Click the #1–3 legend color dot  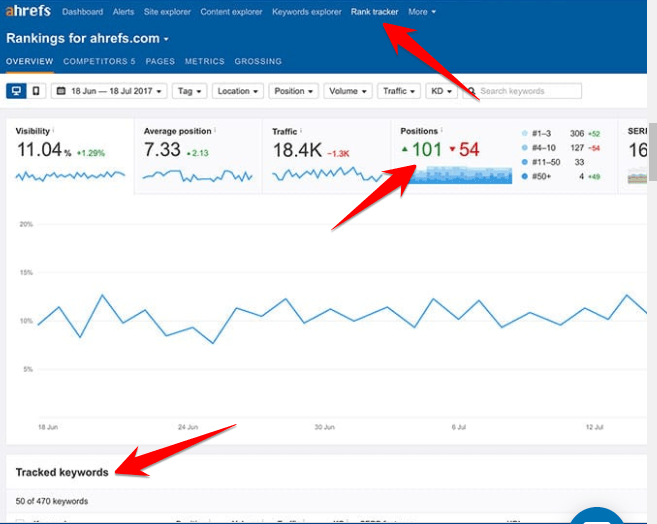point(524,133)
